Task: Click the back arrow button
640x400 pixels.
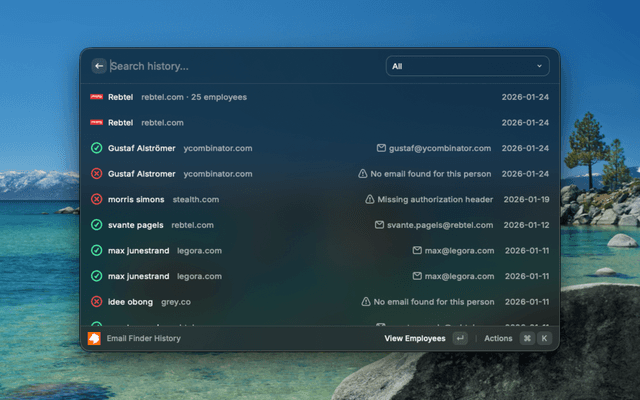Action: 99,66
